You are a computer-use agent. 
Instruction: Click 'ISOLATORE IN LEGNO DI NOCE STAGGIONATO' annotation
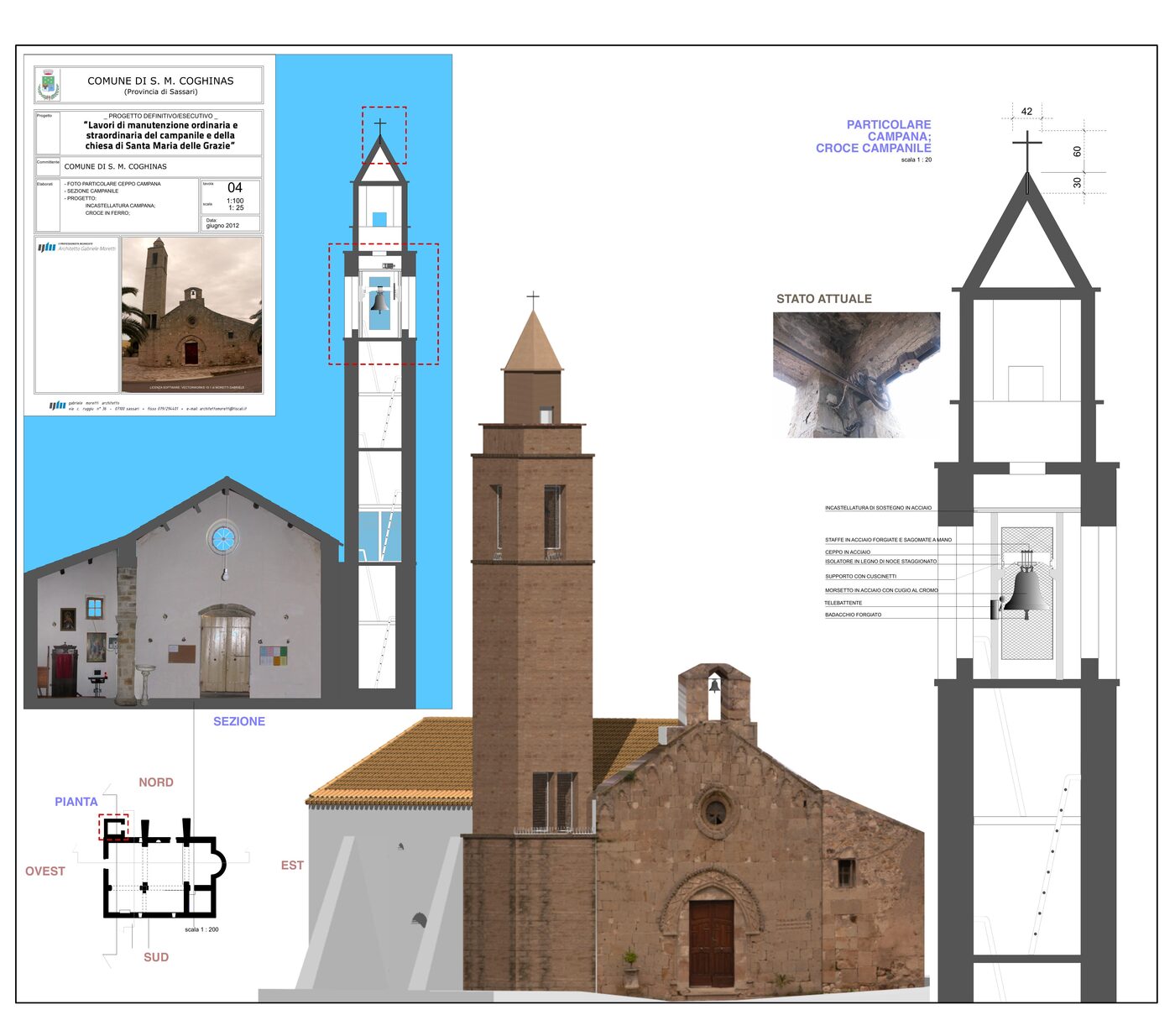click(880, 561)
